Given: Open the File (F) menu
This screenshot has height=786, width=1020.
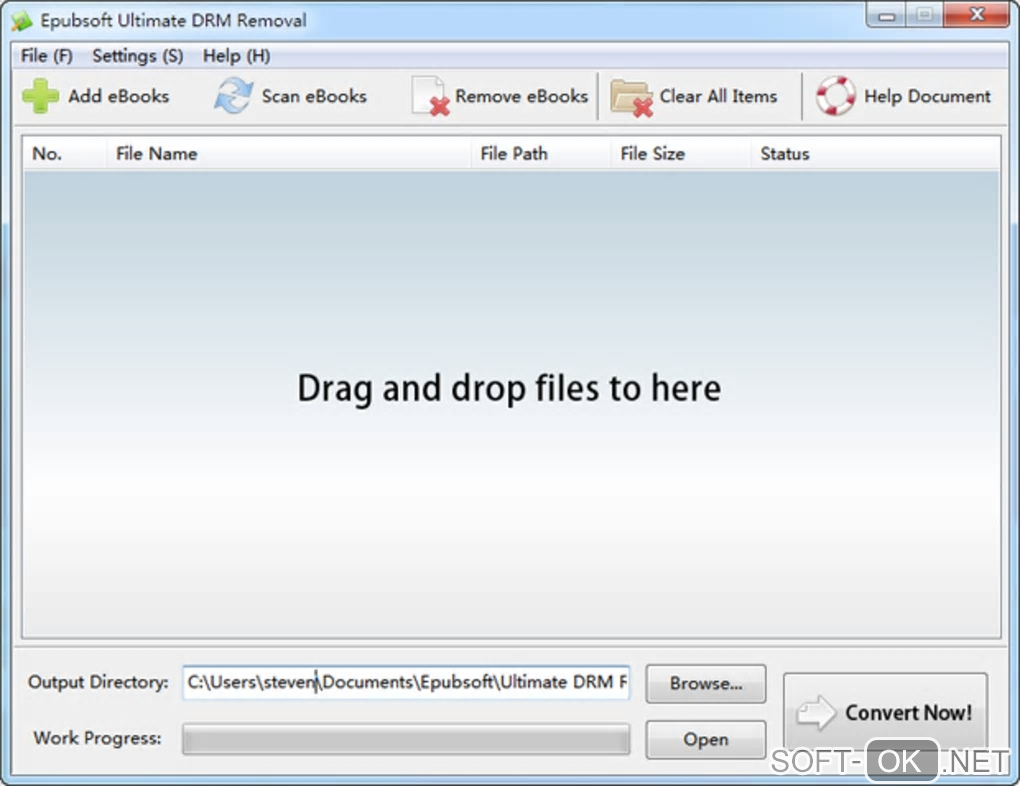Looking at the screenshot, I should coord(46,56).
